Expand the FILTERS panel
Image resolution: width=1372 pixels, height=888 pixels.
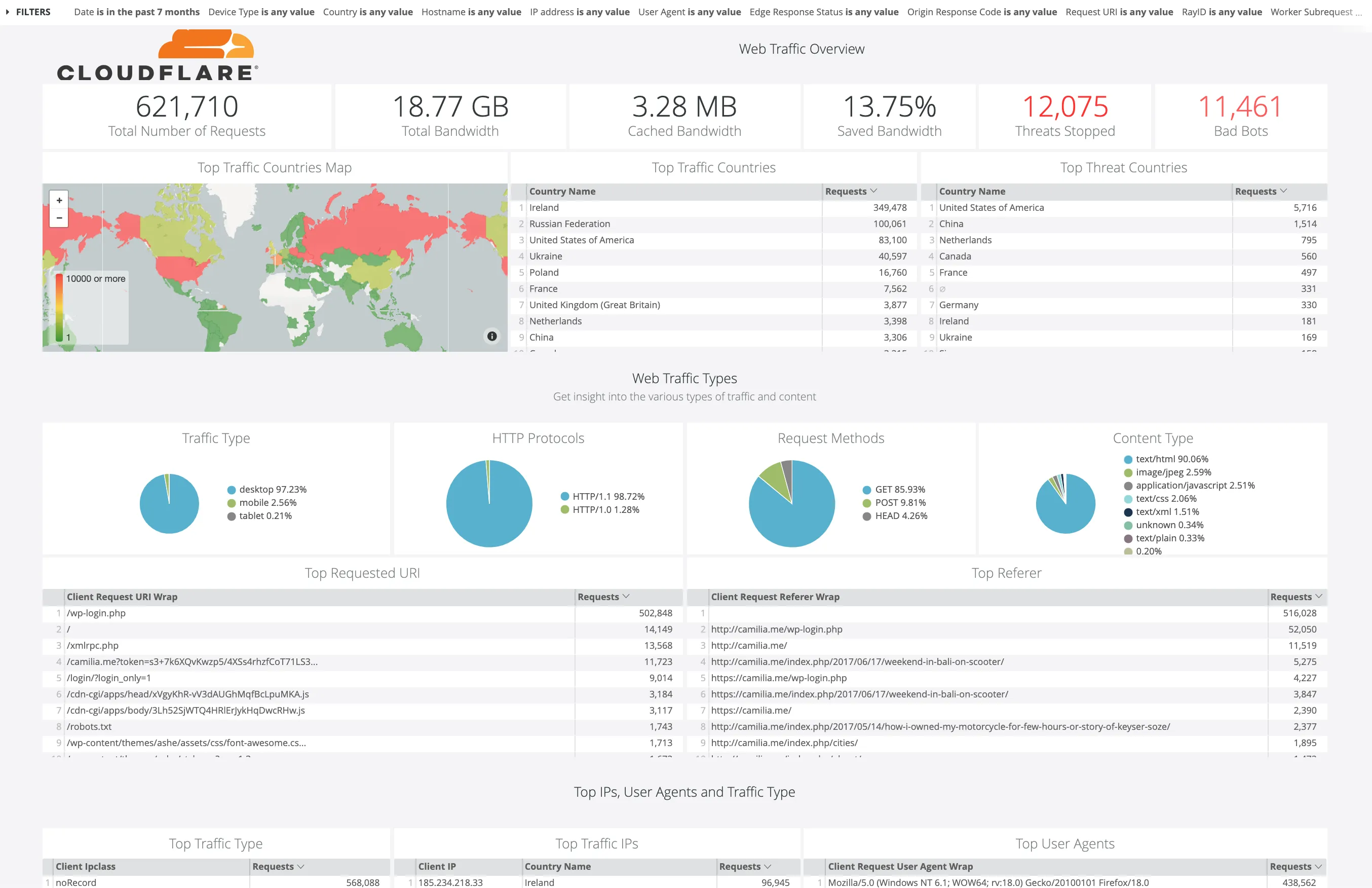point(9,12)
